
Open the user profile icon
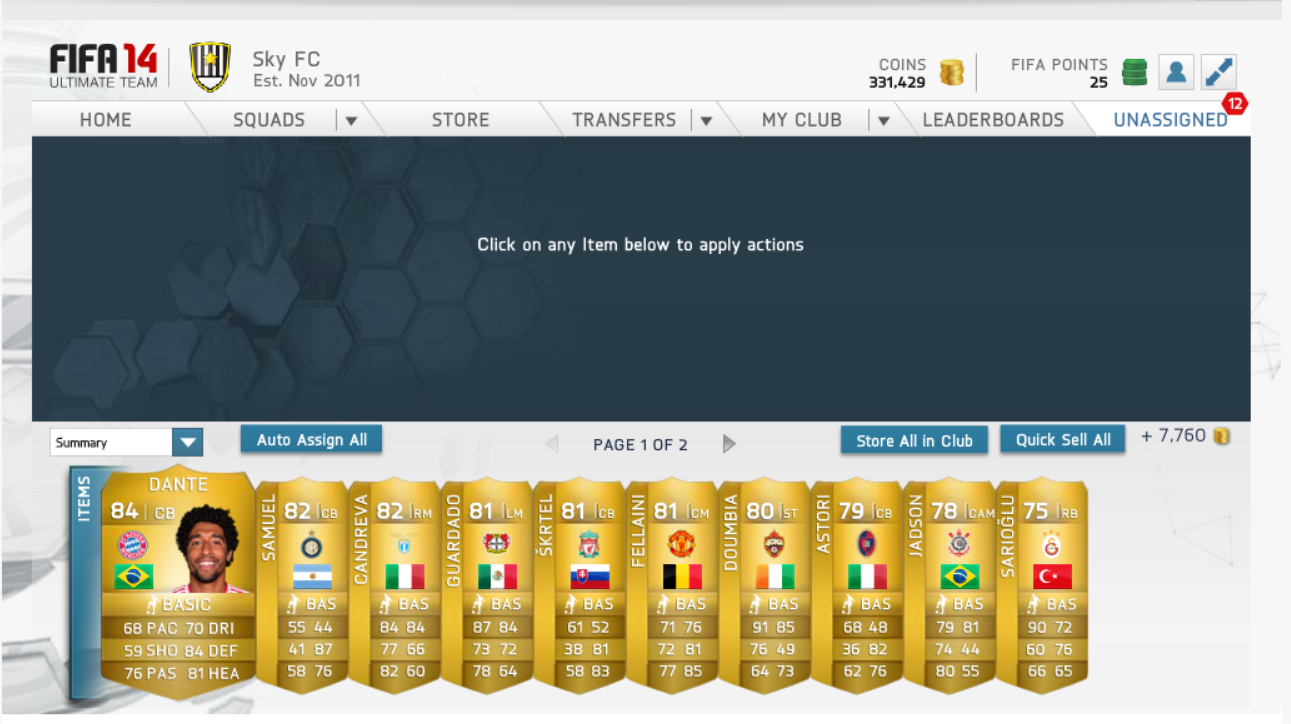(1177, 72)
